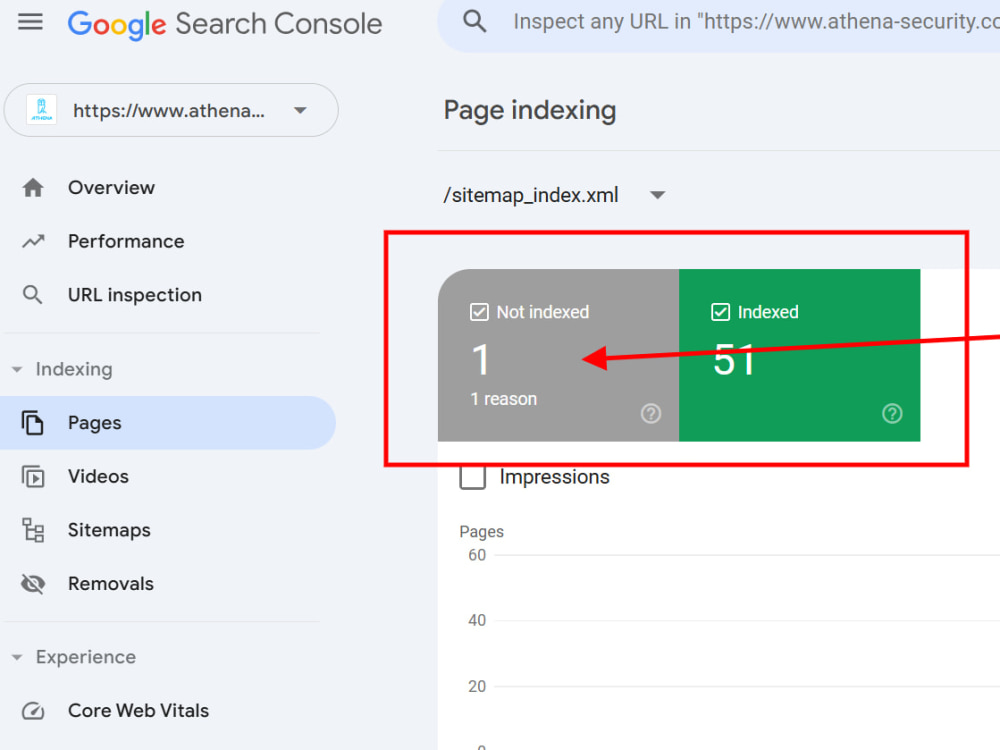Click the Sitemaps tree icon
Screen dimensions: 1000x750
[x=33, y=530]
